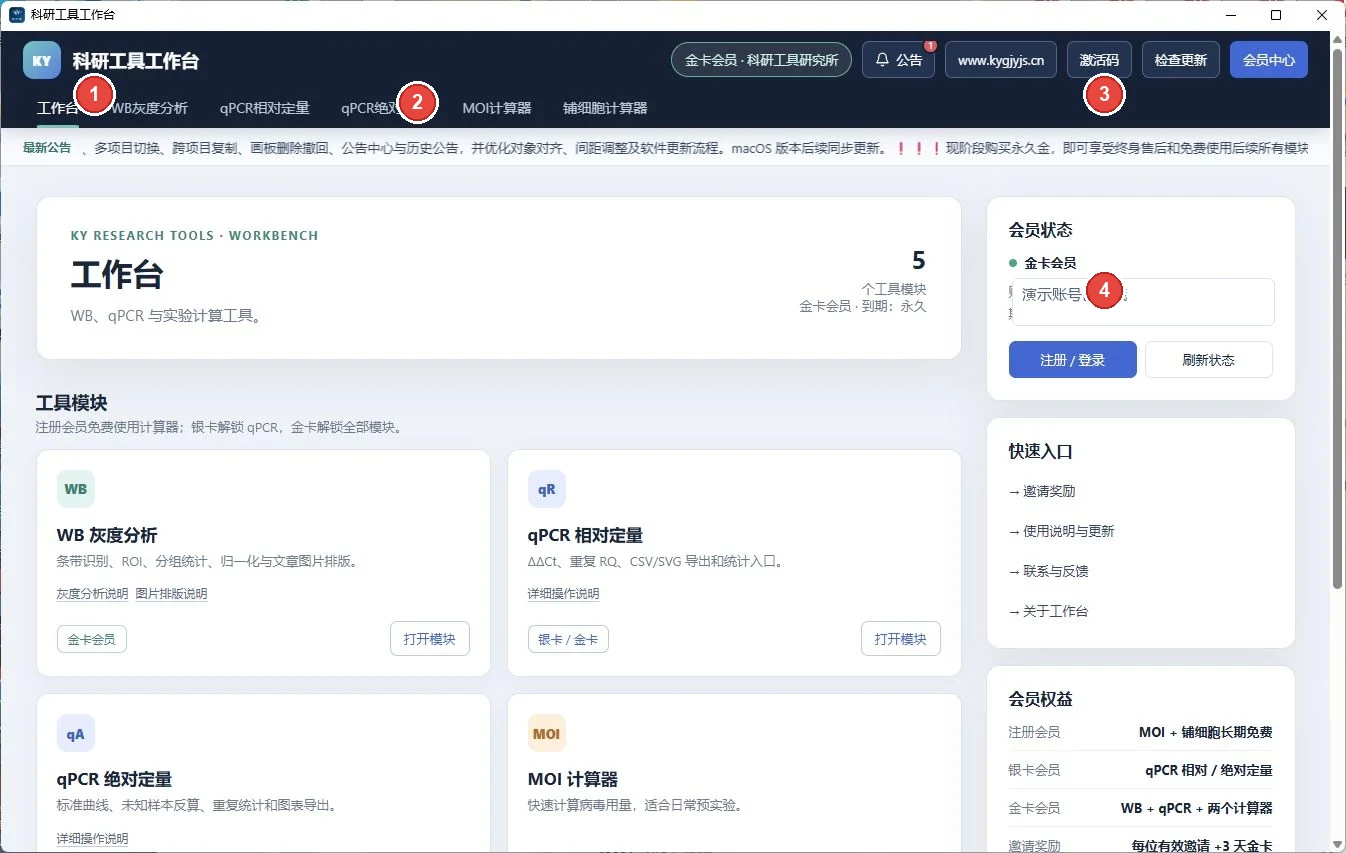Open the 图片排版说明 link
The width and height of the screenshot is (1346, 853).
coord(171,594)
